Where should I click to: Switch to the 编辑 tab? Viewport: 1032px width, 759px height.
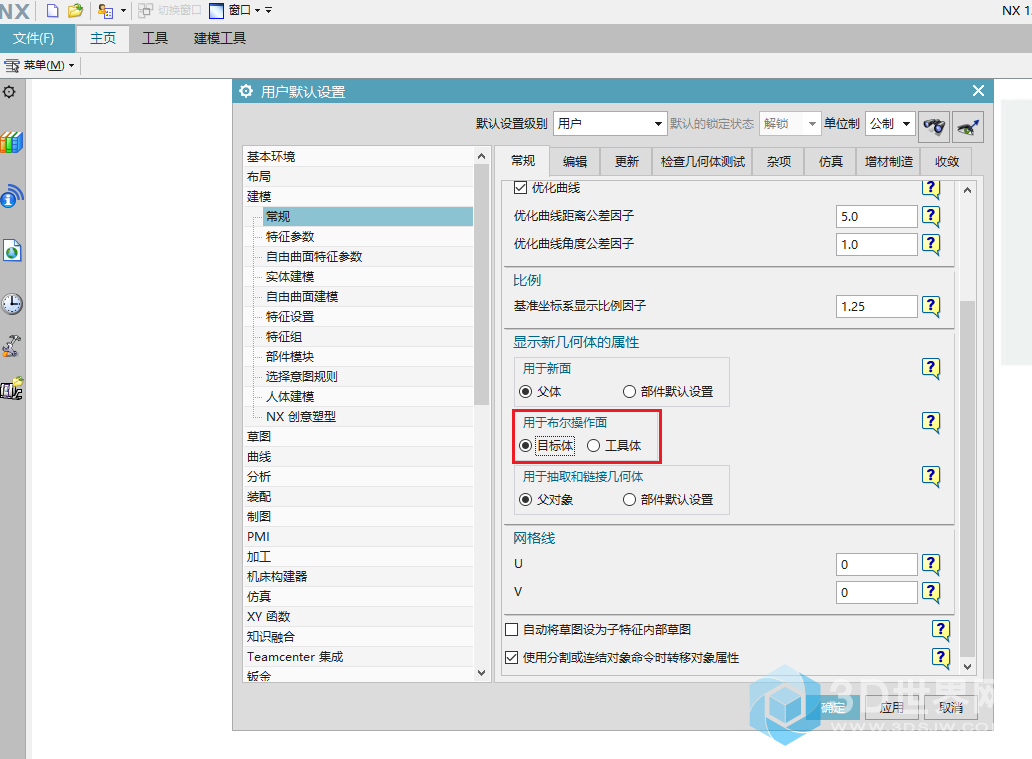tap(575, 162)
